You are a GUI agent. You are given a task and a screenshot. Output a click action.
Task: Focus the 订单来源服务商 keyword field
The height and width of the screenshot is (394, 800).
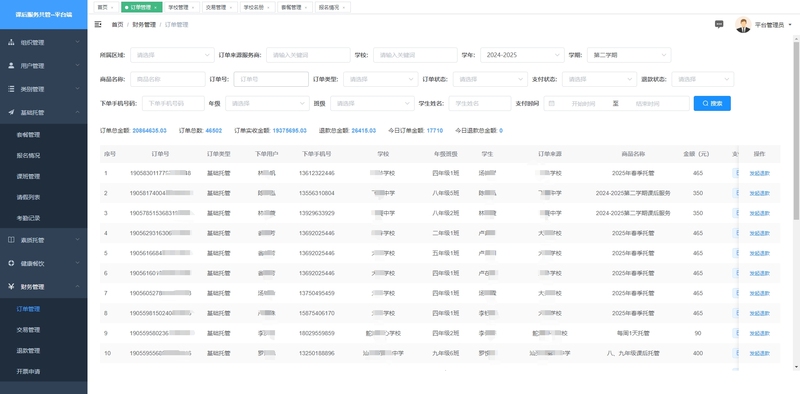tap(308, 55)
